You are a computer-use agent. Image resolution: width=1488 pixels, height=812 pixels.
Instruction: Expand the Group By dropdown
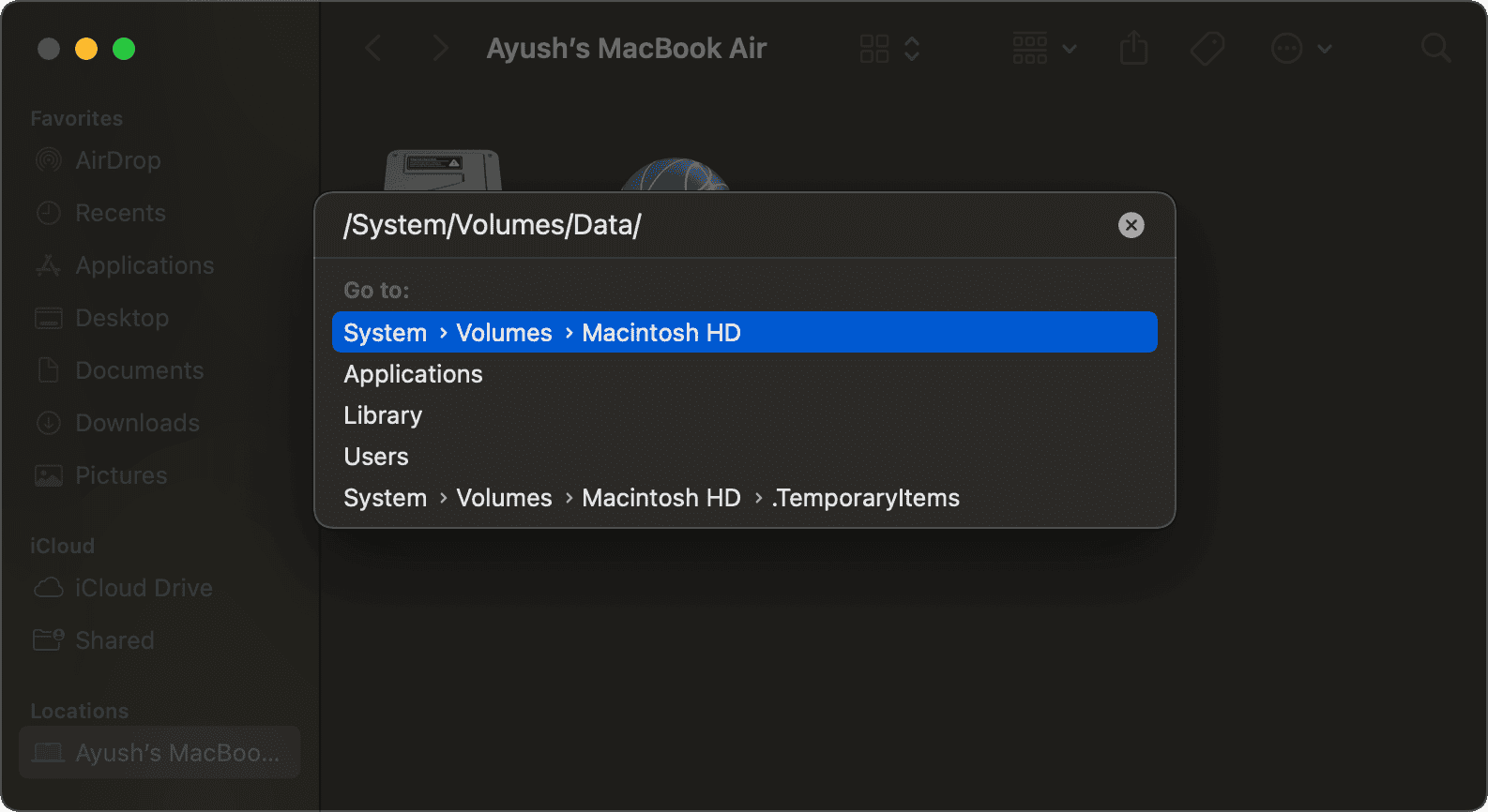[x=1043, y=48]
